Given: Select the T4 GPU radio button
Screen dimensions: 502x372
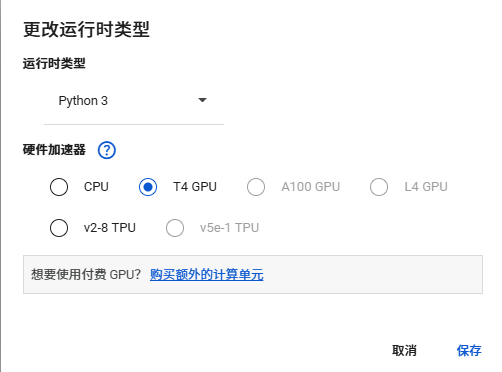Looking at the screenshot, I should [148, 187].
